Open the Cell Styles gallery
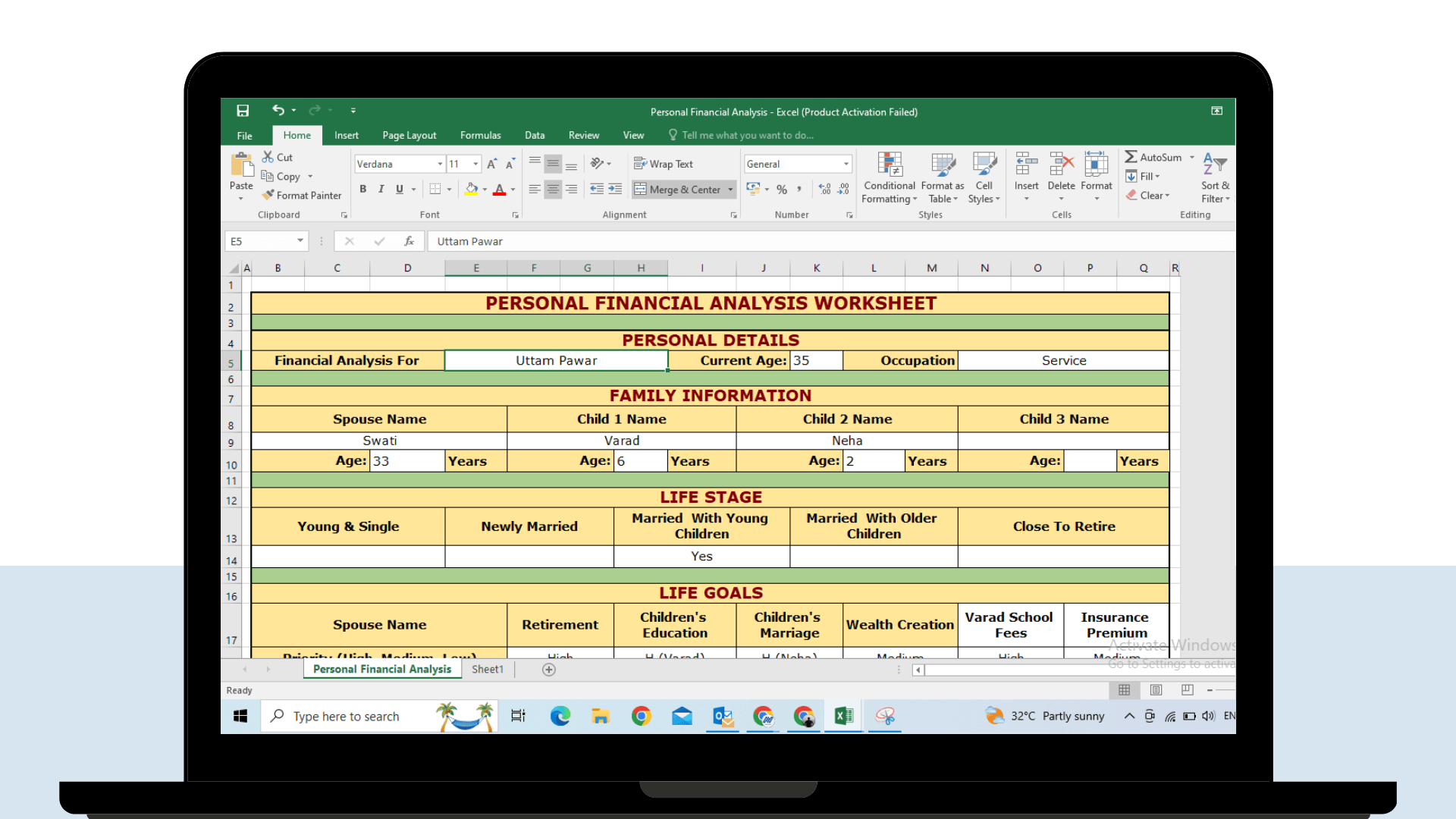 coord(984,178)
